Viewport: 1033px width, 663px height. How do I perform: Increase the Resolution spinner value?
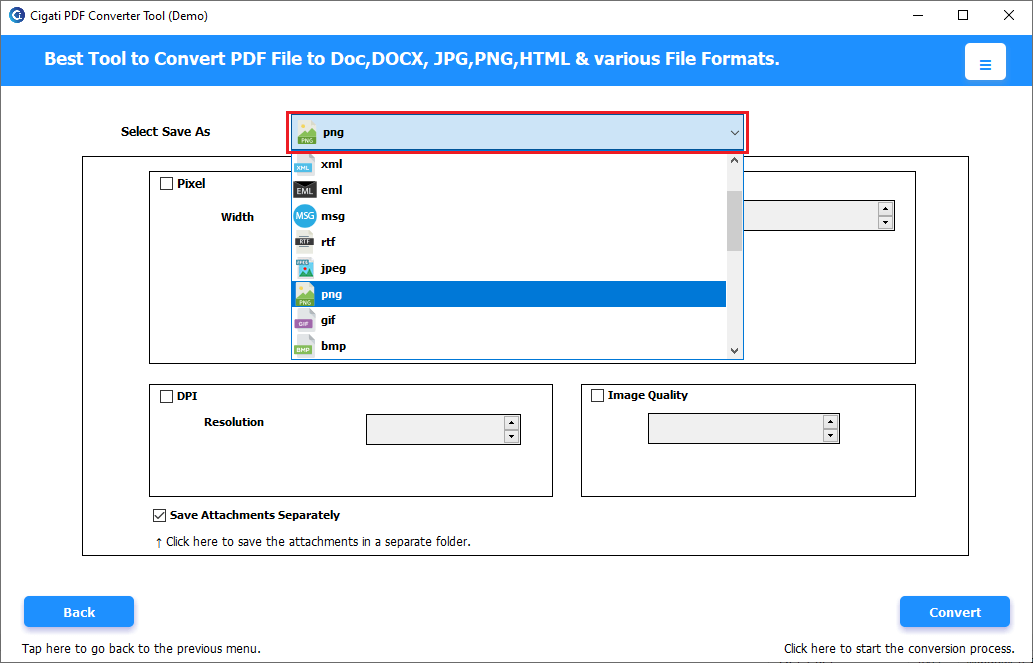click(511, 423)
